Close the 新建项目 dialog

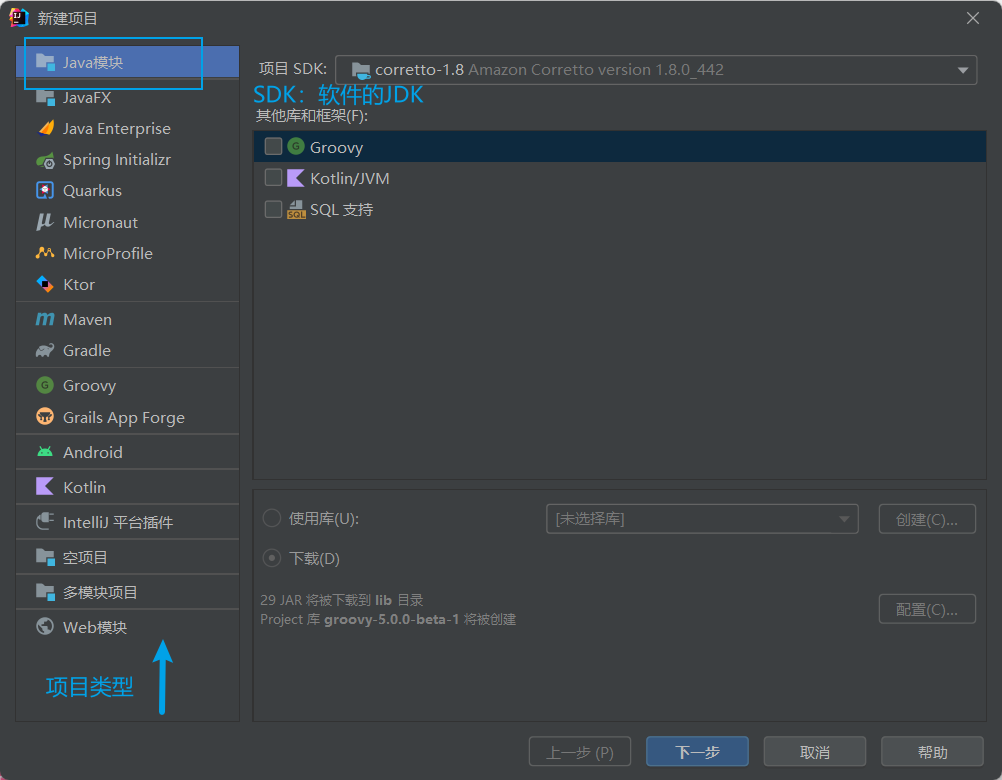973,18
